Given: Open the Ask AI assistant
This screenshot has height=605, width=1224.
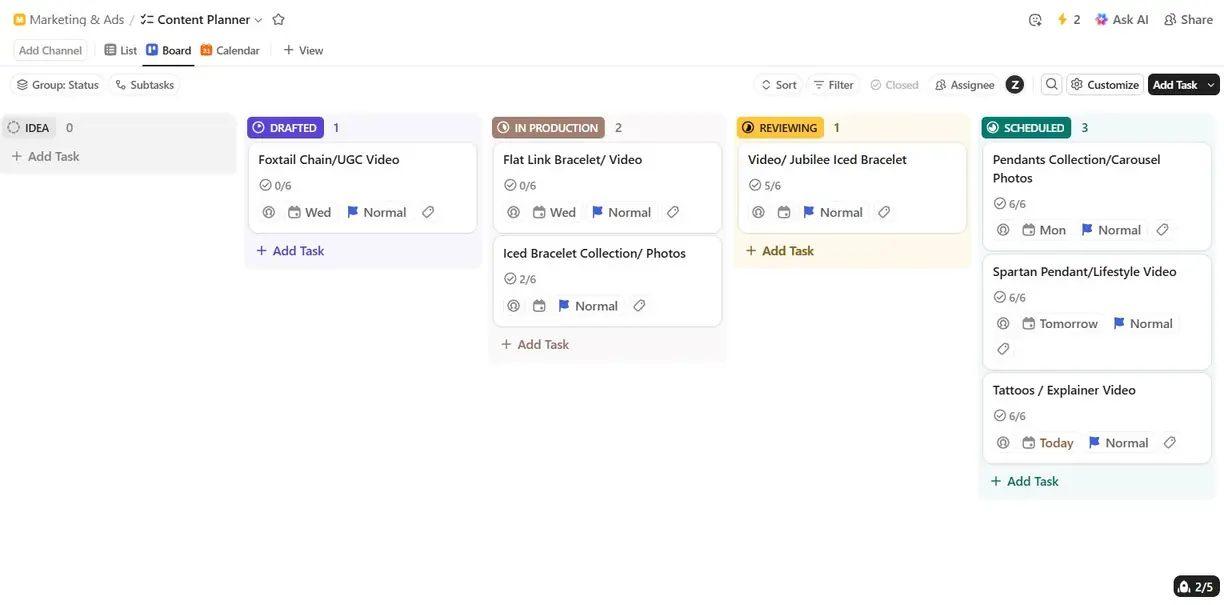Looking at the screenshot, I should (x=1122, y=19).
